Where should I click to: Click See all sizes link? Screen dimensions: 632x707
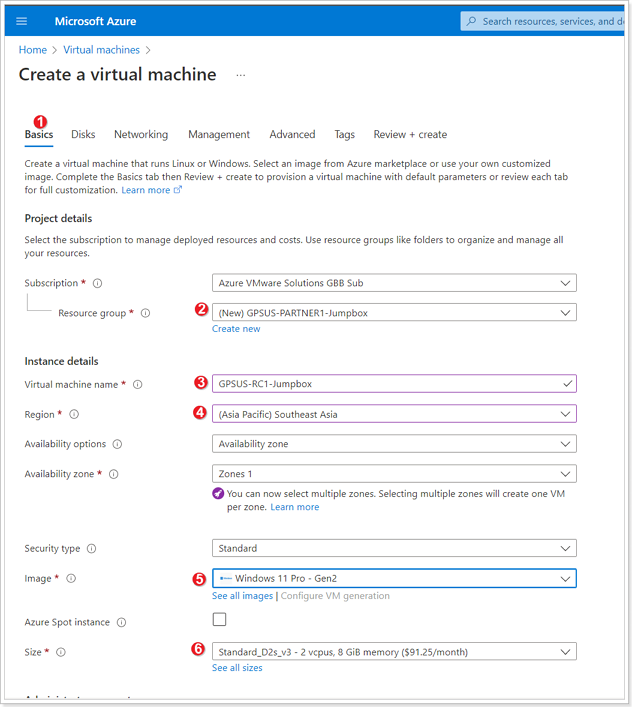pyautogui.click(x=237, y=668)
